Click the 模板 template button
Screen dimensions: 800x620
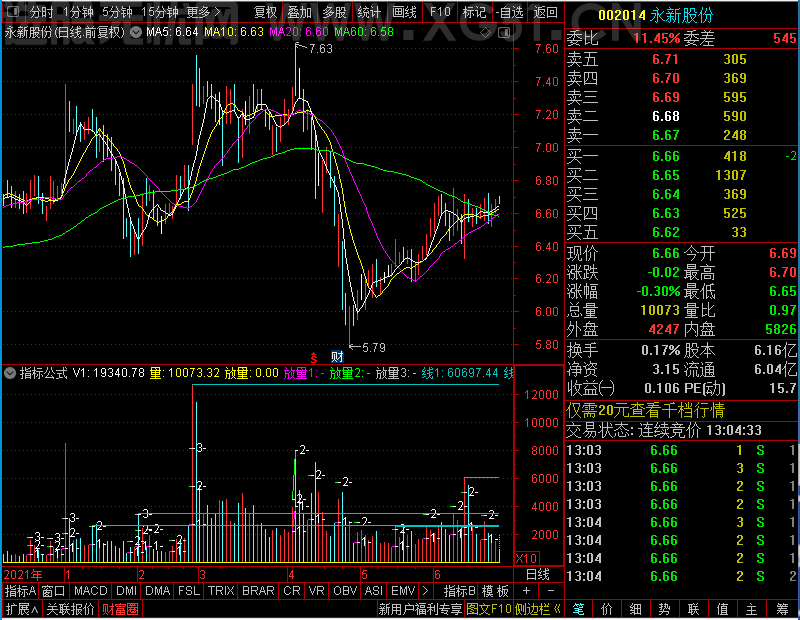coord(495,591)
